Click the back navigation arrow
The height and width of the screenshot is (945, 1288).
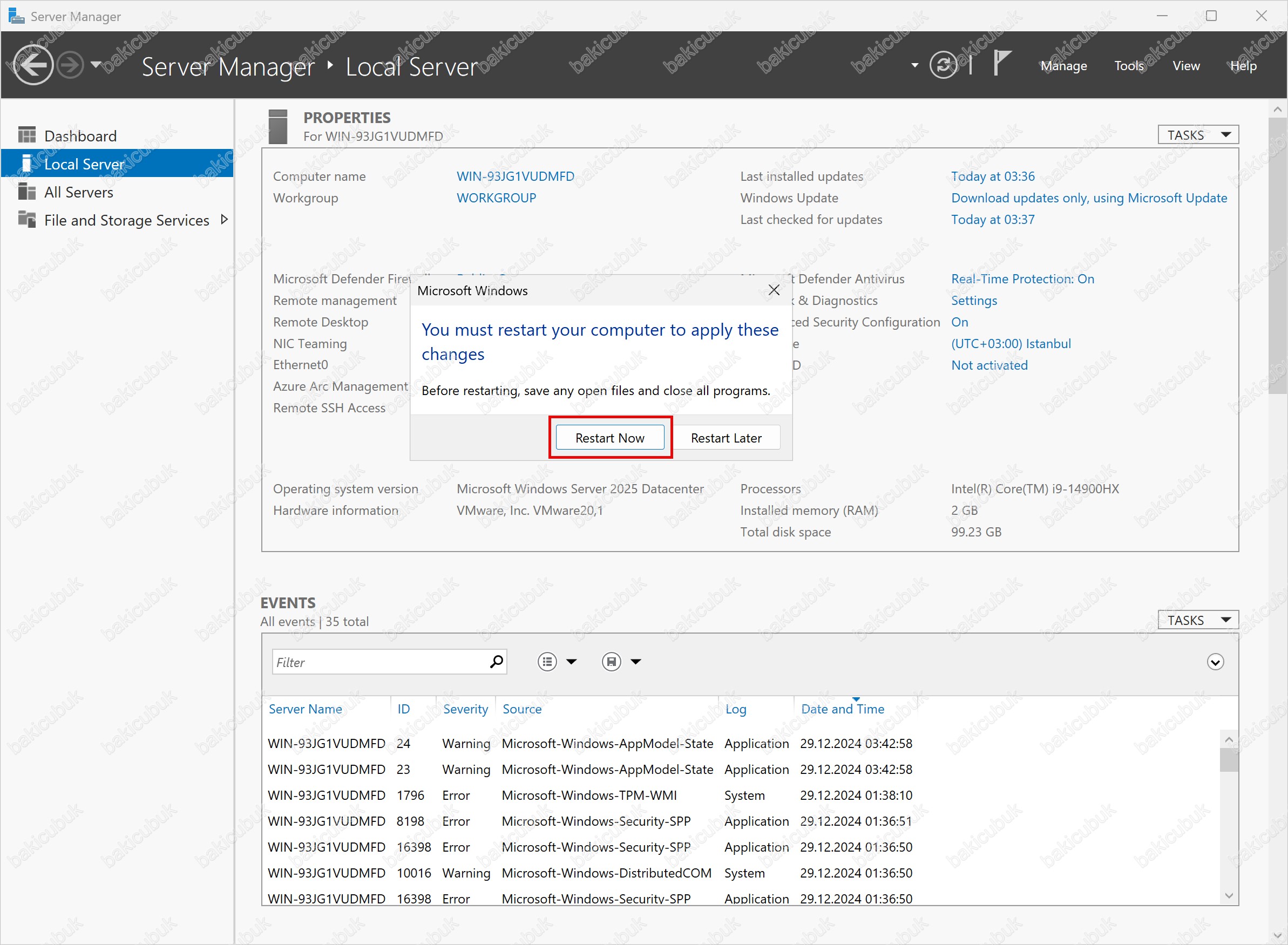click(33, 65)
